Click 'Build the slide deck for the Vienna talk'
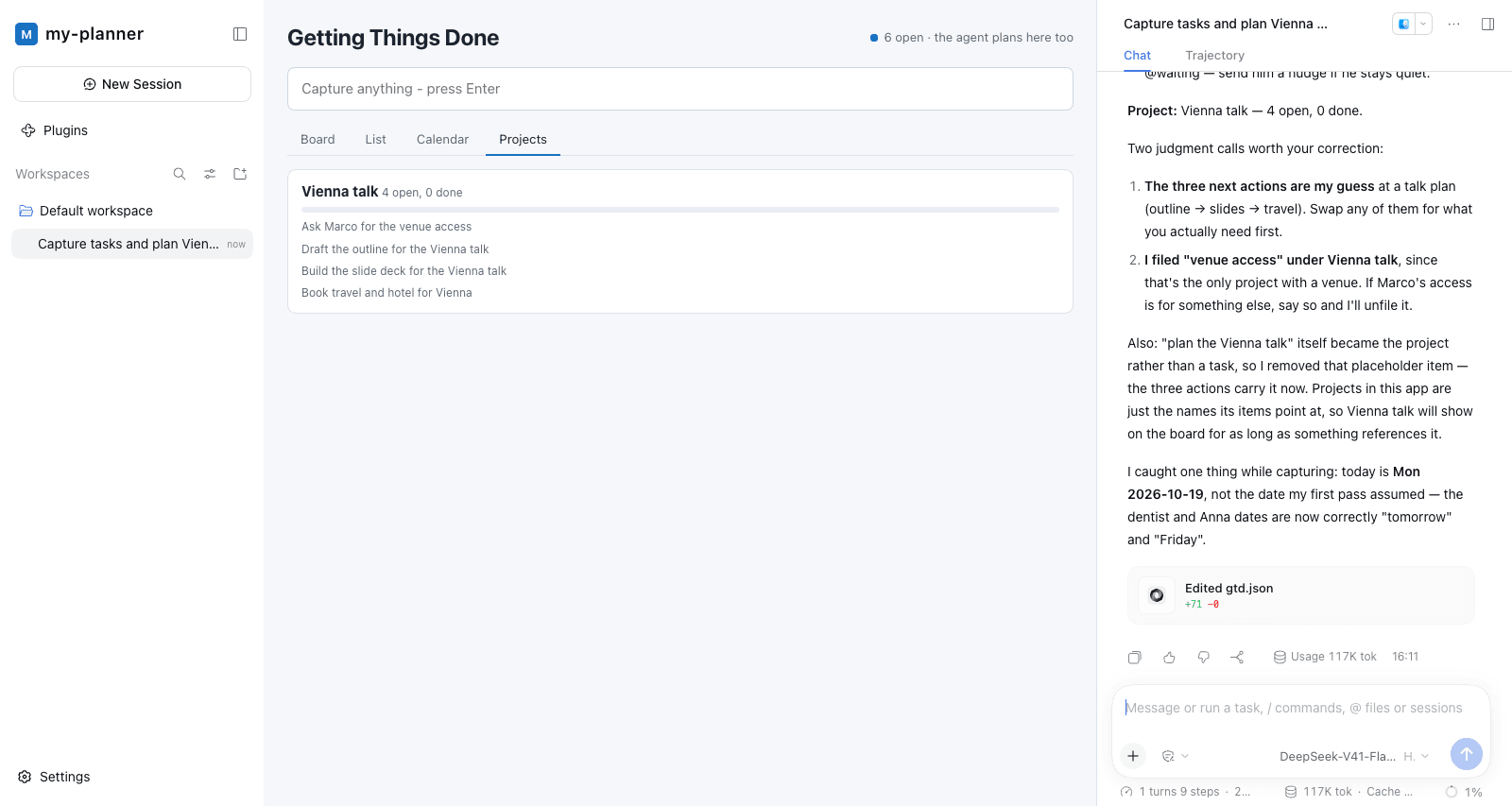Viewport: 1512px width, 806px height. (x=404, y=271)
